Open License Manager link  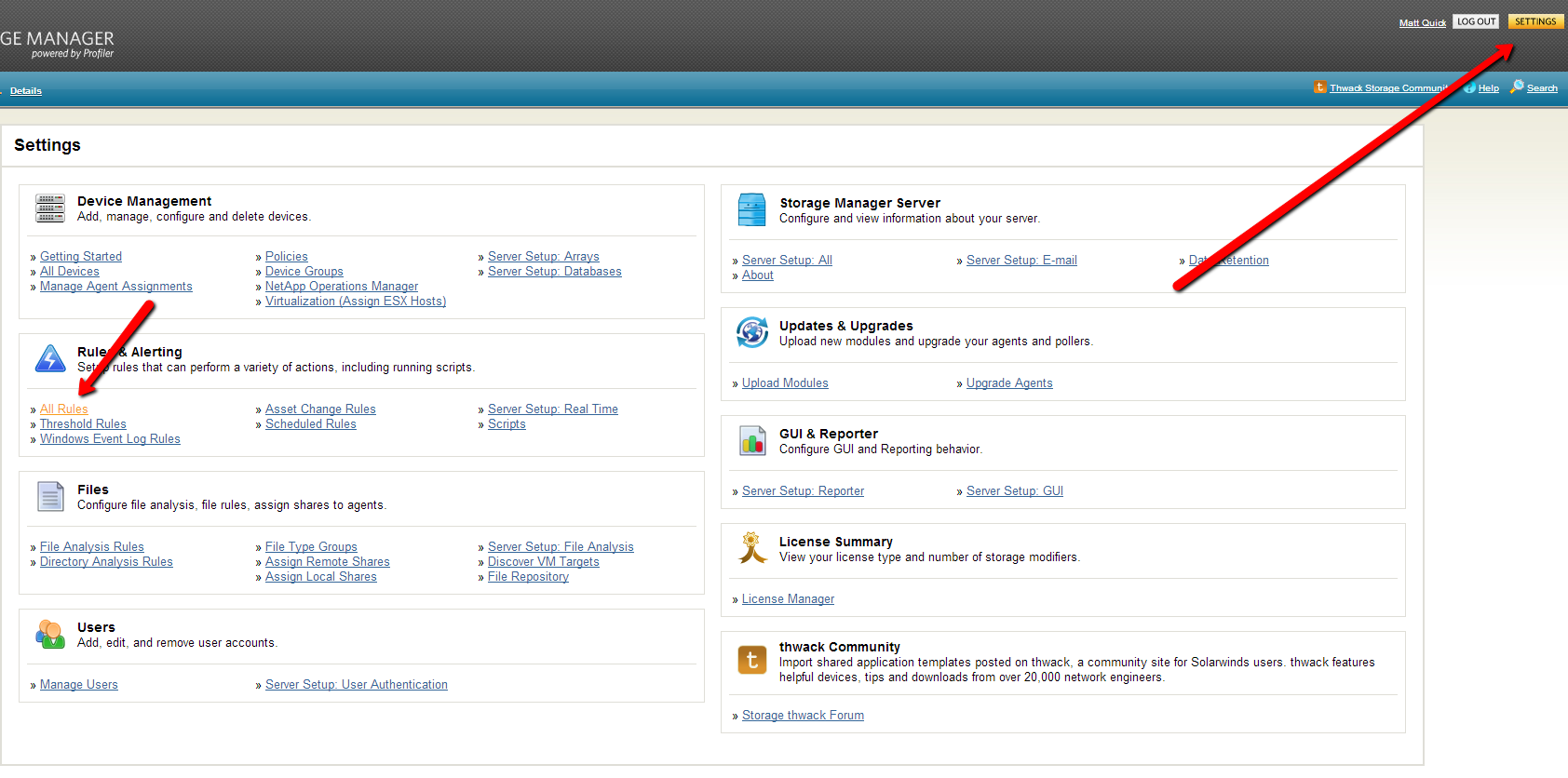(x=788, y=599)
